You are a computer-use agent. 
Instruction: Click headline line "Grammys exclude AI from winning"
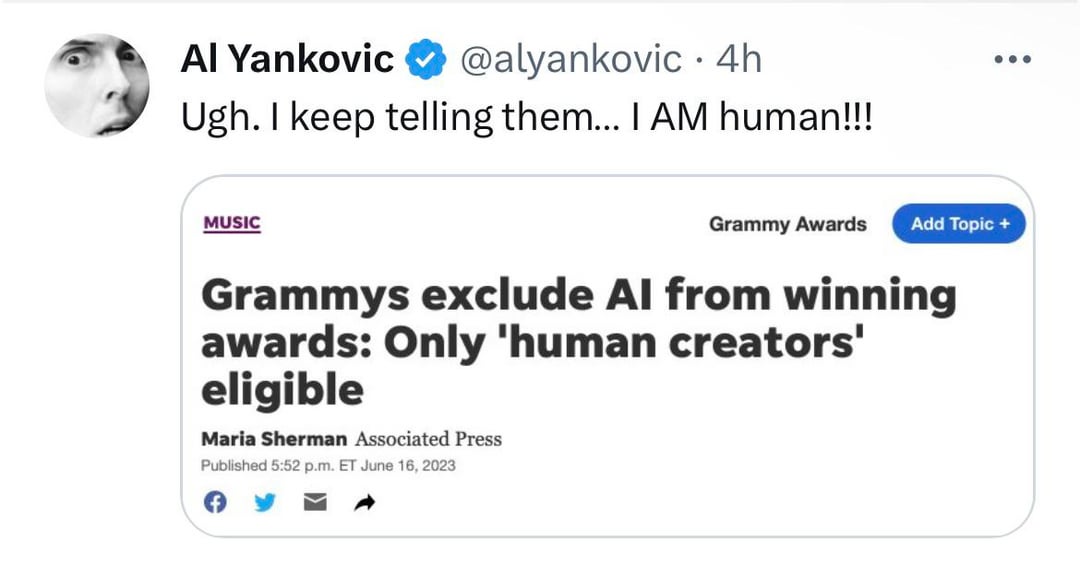(578, 295)
